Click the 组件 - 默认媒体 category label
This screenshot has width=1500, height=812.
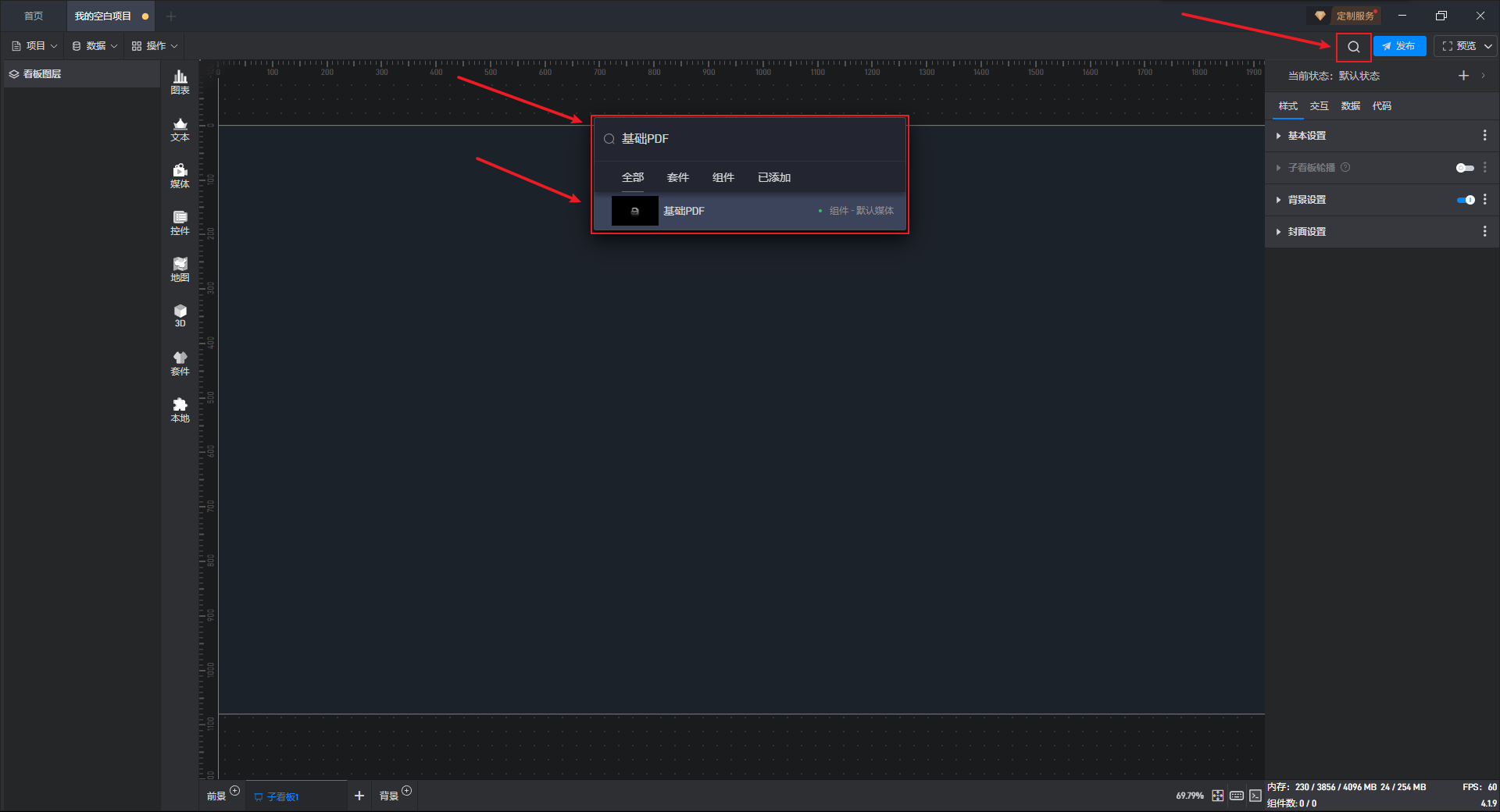(862, 211)
